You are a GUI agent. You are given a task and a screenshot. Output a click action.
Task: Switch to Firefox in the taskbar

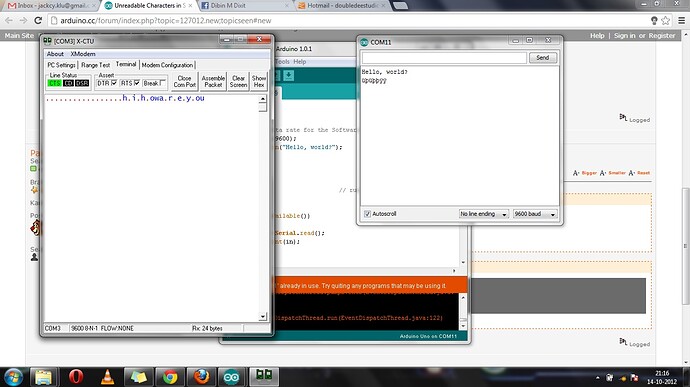point(201,377)
